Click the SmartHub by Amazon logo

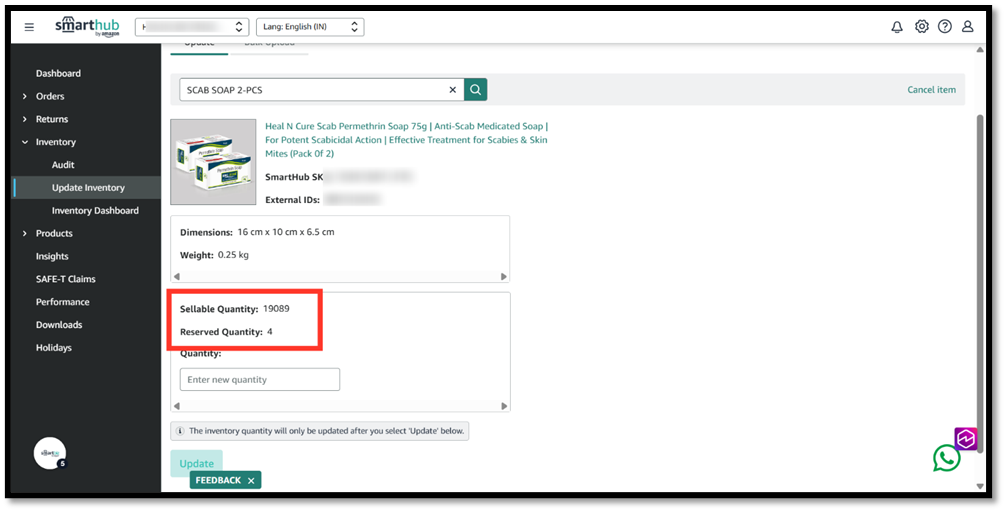point(87,27)
